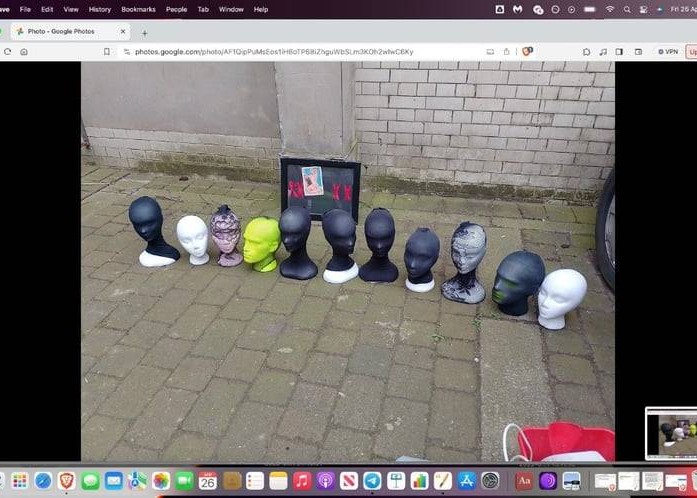Click the Brave Shields icon in address bar
The width and height of the screenshot is (697, 498).
[x=527, y=51]
